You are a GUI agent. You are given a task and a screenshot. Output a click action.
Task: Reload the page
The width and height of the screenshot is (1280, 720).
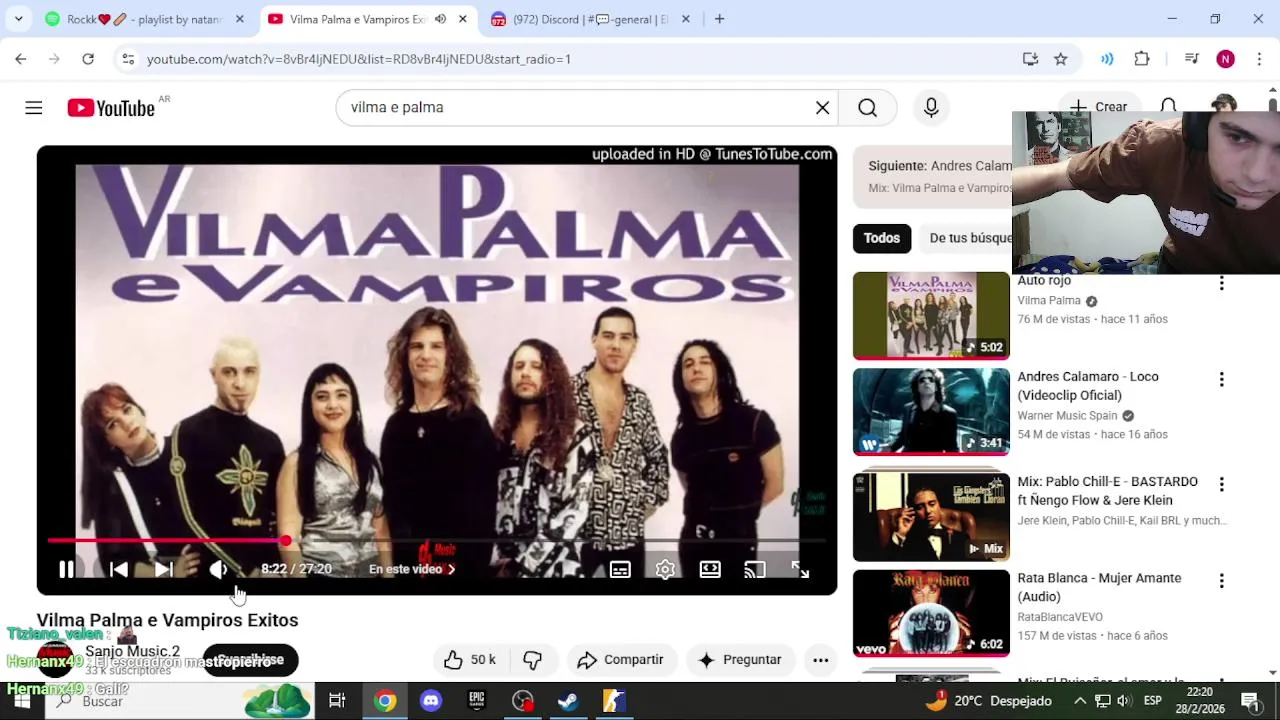(88, 59)
